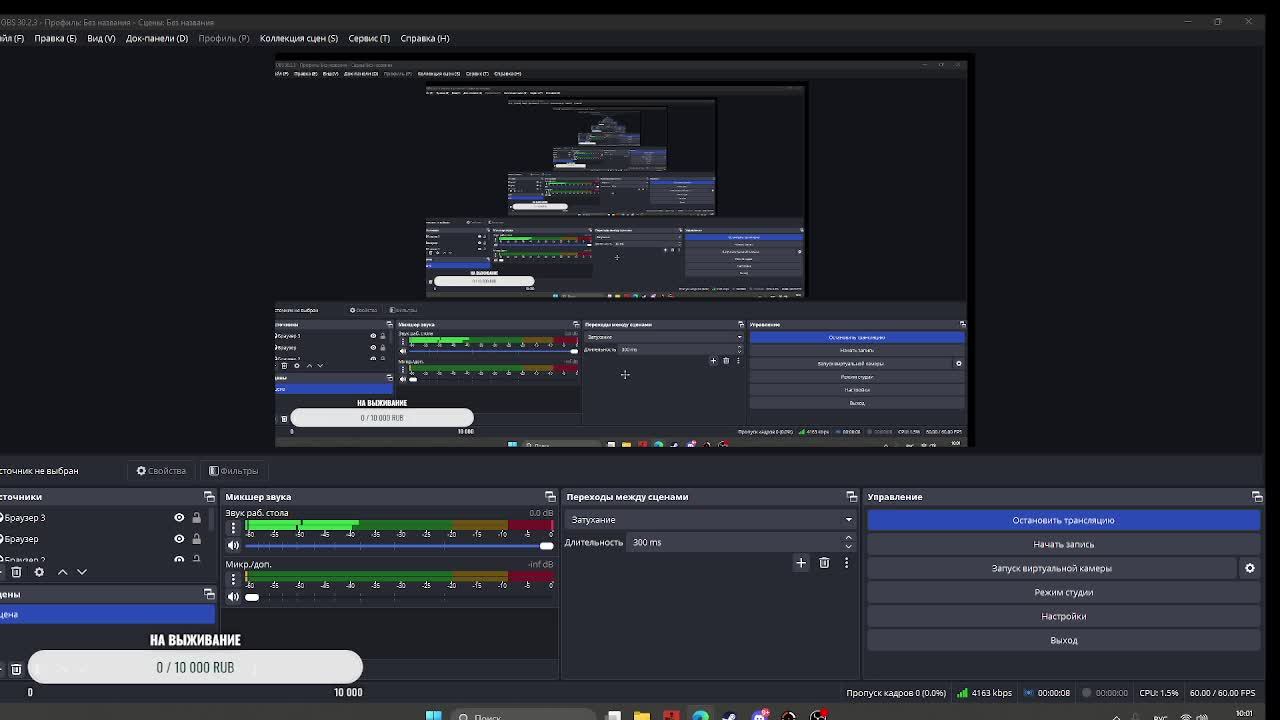
Task: Decrease transition Длительность with down arrow
Action: click(x=848, y=547)
